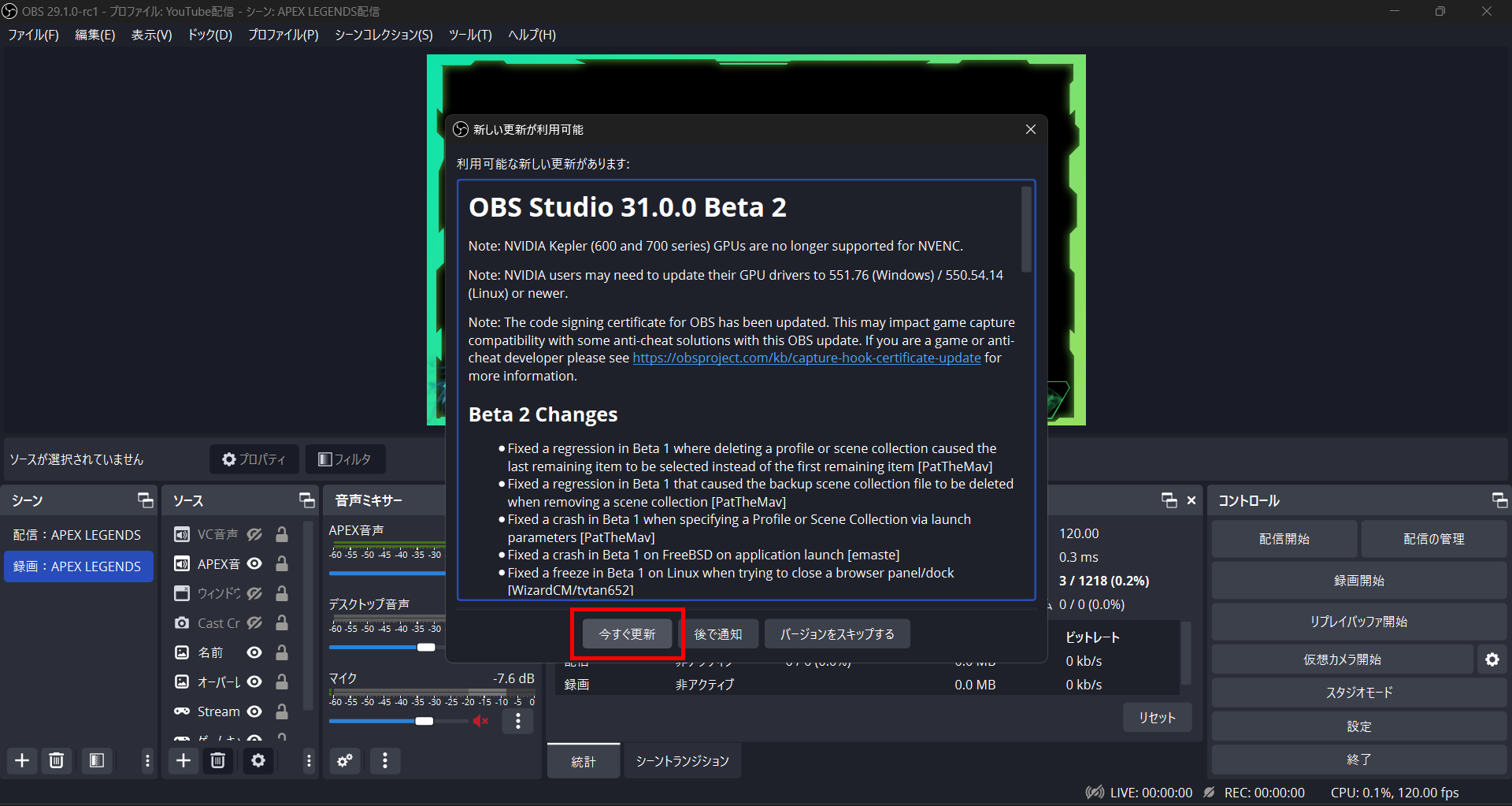Screen dimensions: 1512x806
Task: Click the 今すぐ更新 update now button
Action: pyautogui.click(x=627, y=633)
